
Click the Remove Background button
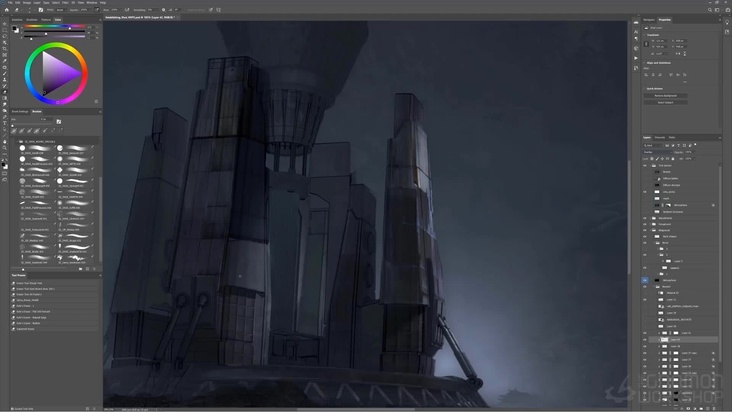coord(666,96)
